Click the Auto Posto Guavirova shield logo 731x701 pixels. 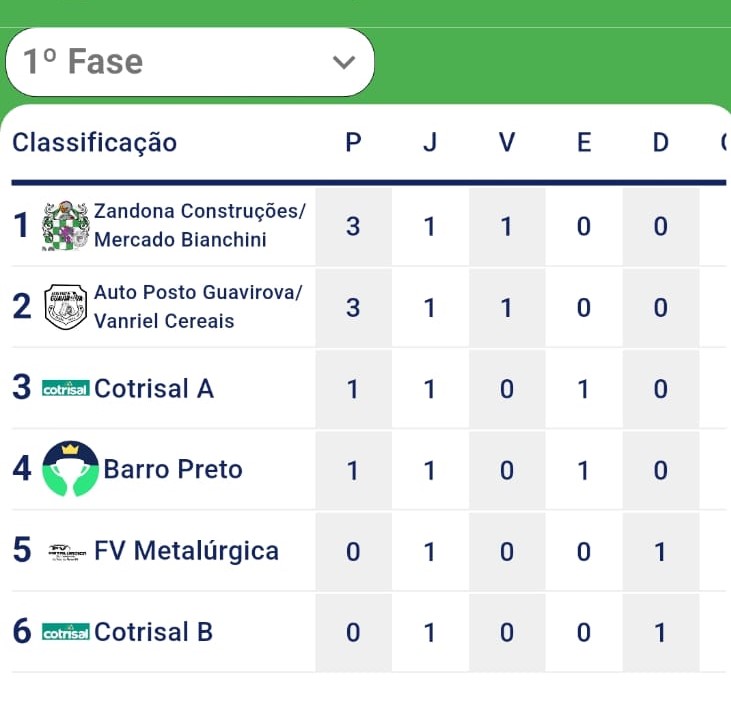coord(66,307)
